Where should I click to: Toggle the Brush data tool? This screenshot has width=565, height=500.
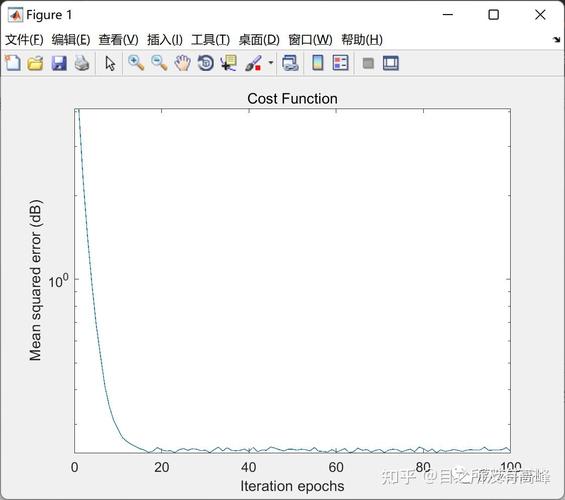253,63
